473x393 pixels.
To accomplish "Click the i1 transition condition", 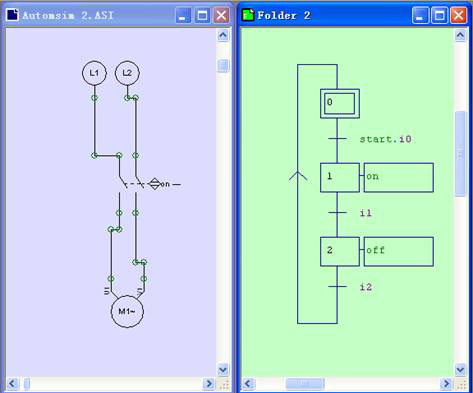I will (x=366, y=213).
